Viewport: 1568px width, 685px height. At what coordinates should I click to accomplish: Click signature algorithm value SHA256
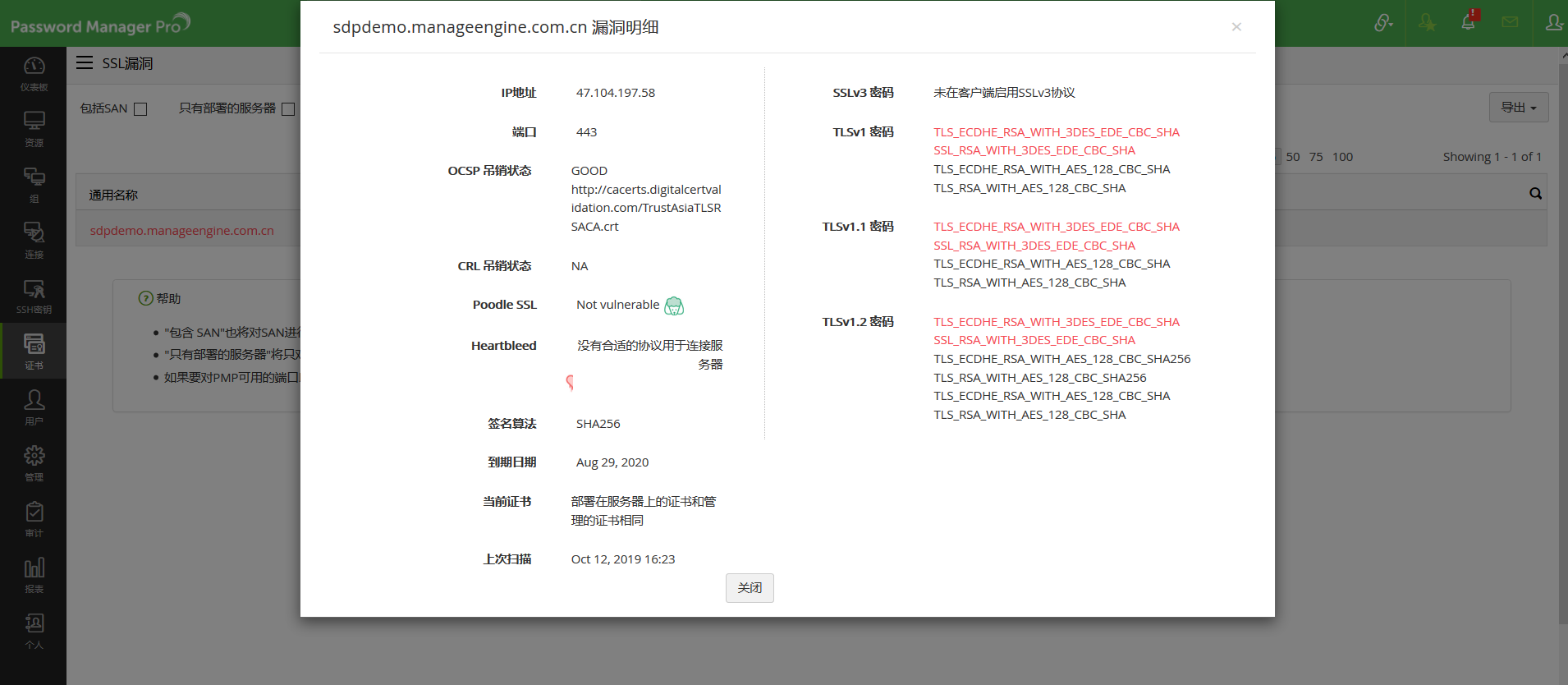tap(598, 424)
